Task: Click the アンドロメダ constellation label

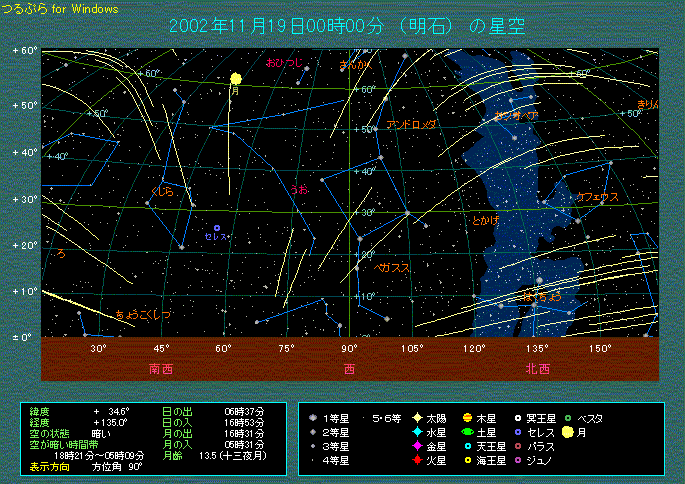Action: 411,125
